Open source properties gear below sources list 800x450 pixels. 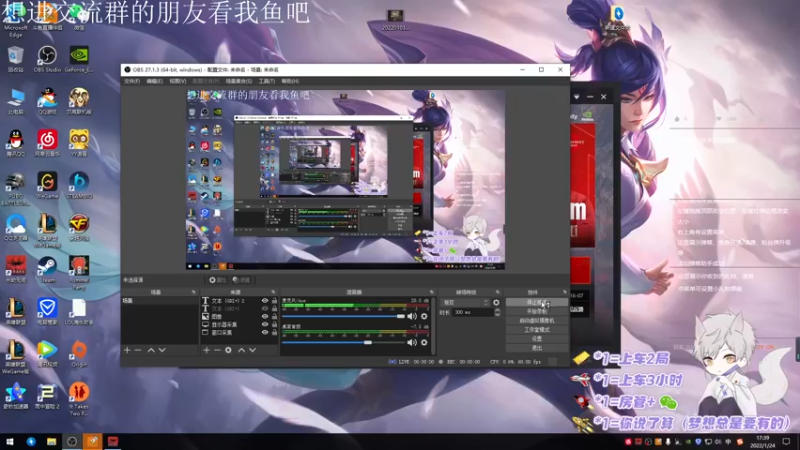pyautogui.click(x=228, y=350)
